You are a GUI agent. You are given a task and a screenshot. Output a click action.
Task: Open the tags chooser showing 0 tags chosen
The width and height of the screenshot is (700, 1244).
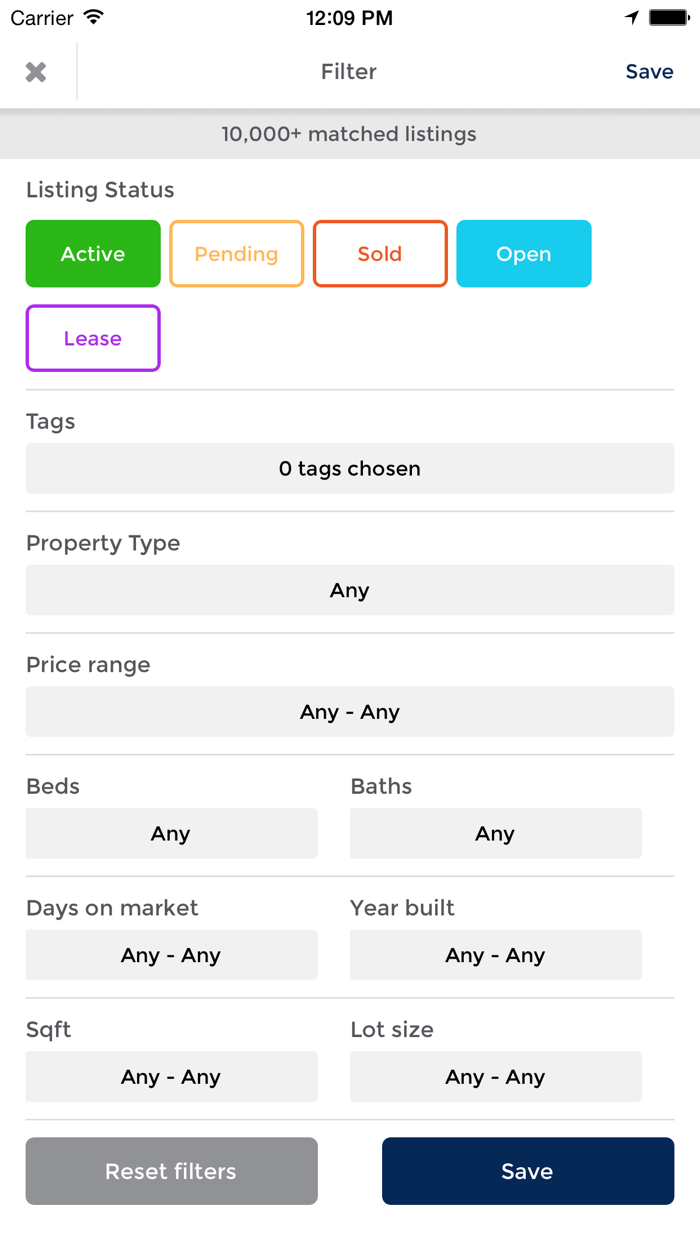(349, 467)
